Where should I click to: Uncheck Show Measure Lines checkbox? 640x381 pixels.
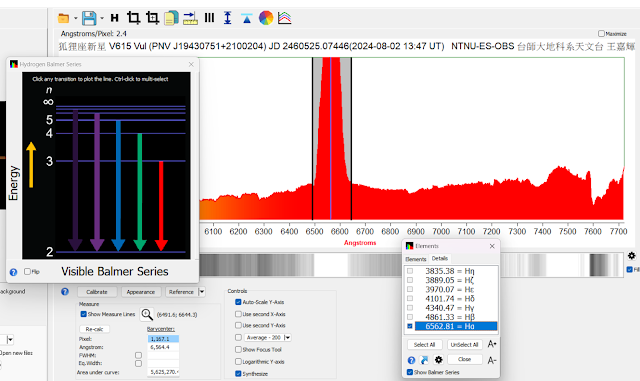(x=83, y=314)
